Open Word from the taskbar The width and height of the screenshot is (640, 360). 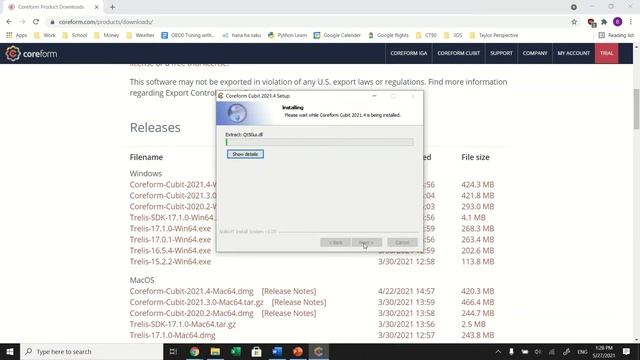(277, 351)
